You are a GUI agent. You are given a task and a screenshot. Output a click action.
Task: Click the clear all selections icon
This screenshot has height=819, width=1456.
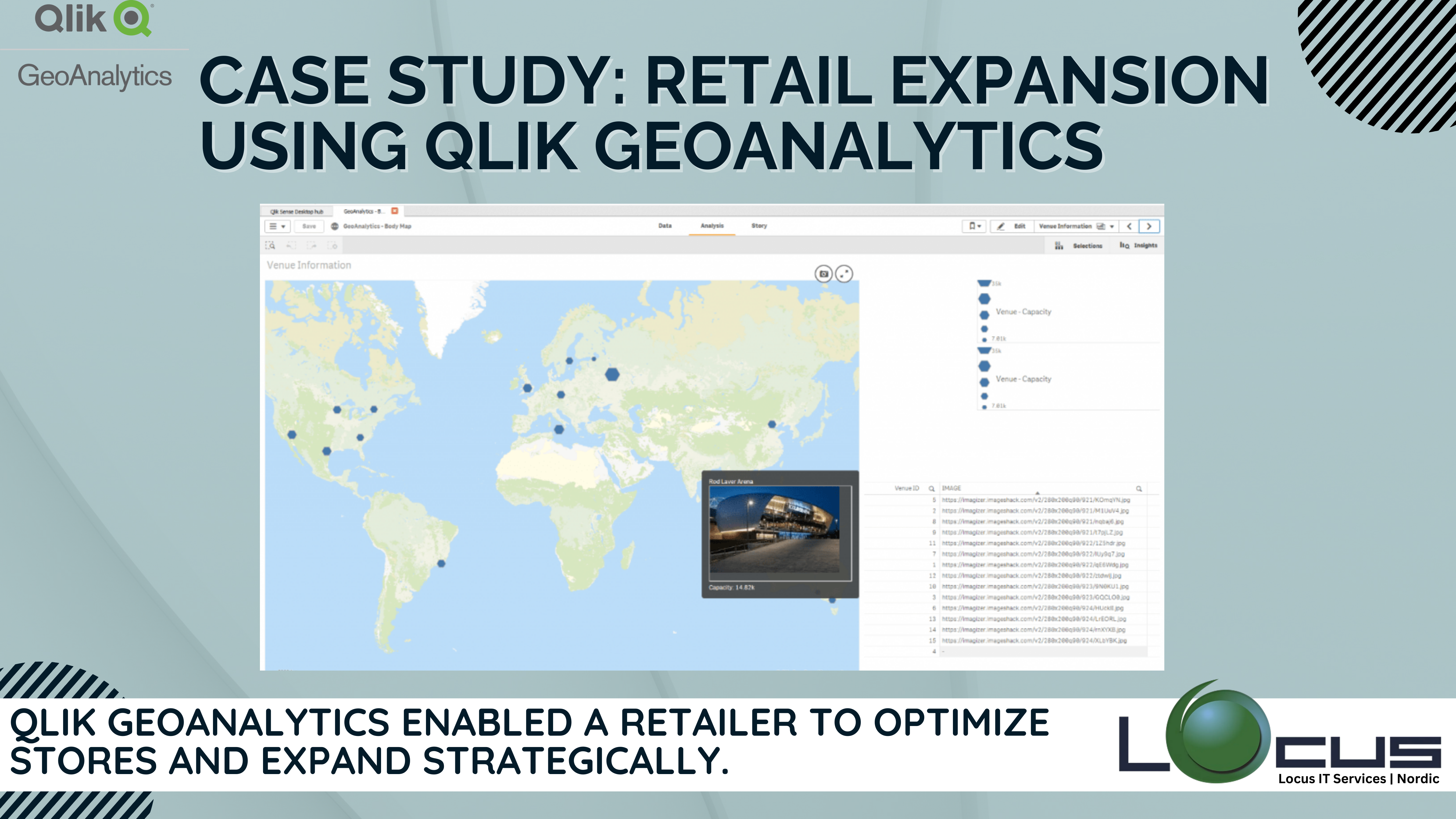coord(332,245)
